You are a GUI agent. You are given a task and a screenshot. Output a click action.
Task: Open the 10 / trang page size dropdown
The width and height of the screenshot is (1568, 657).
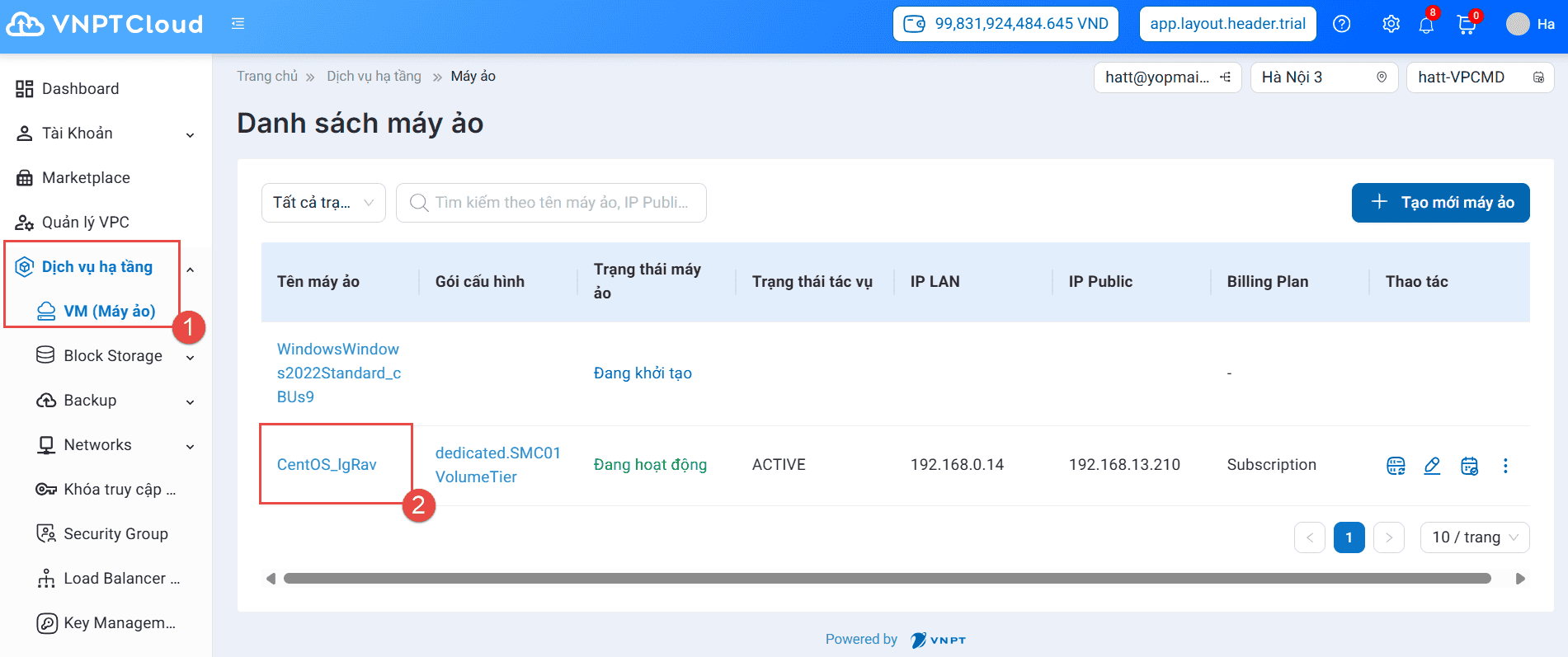pos(1474,537)
